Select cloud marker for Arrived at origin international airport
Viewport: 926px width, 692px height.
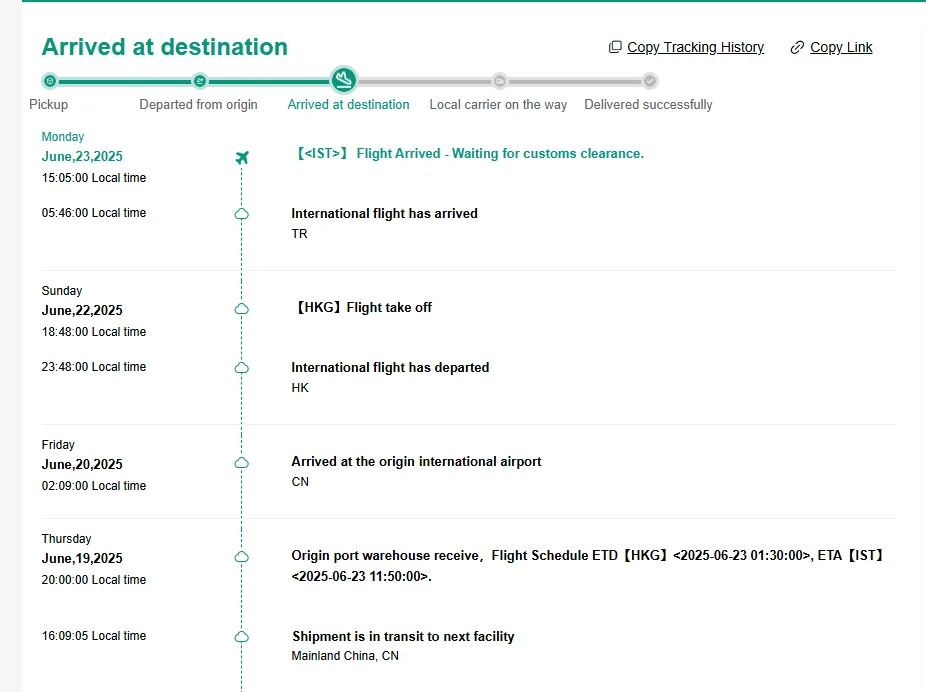pyautogui.click(x=241, y=462)
